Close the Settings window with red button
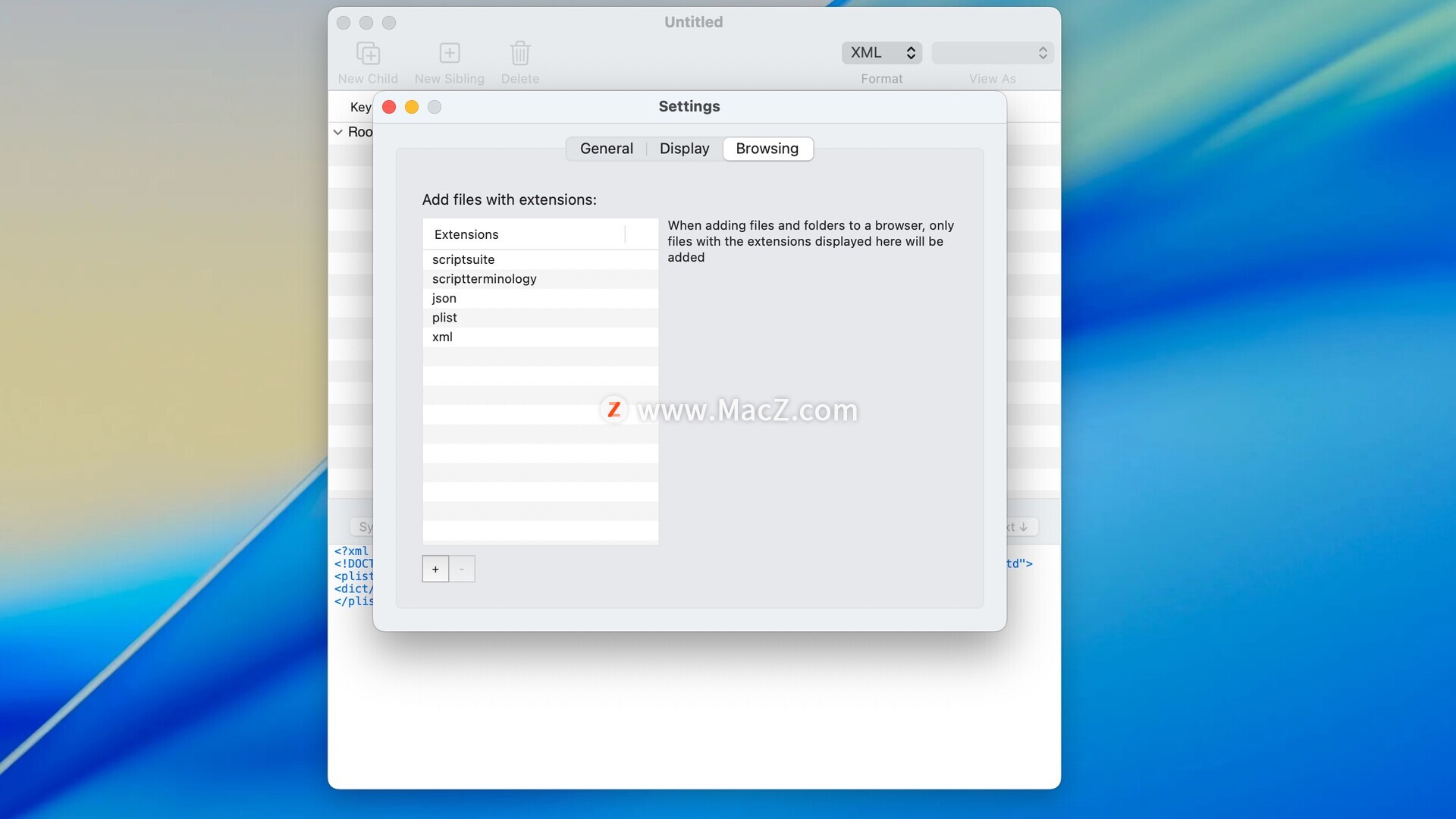 (x=389, y=107)
